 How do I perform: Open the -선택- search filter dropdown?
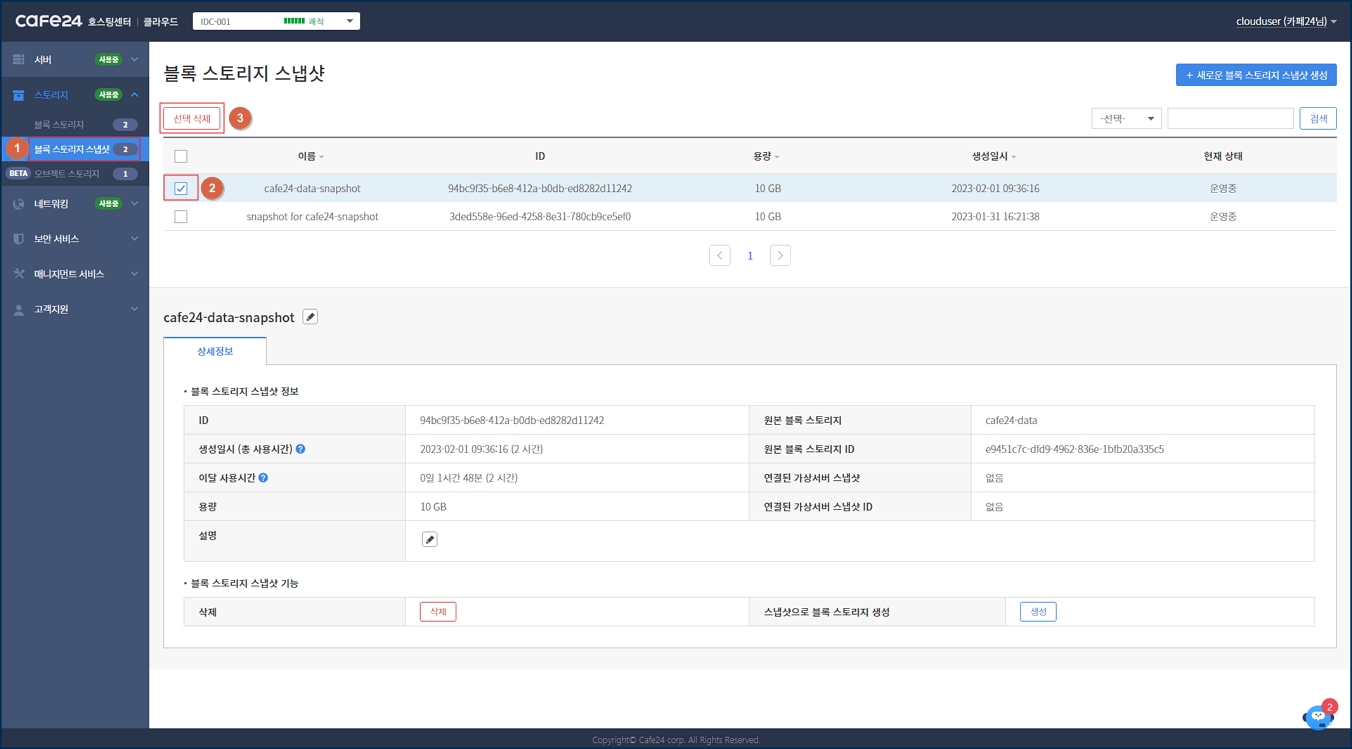click(1126, 119)
